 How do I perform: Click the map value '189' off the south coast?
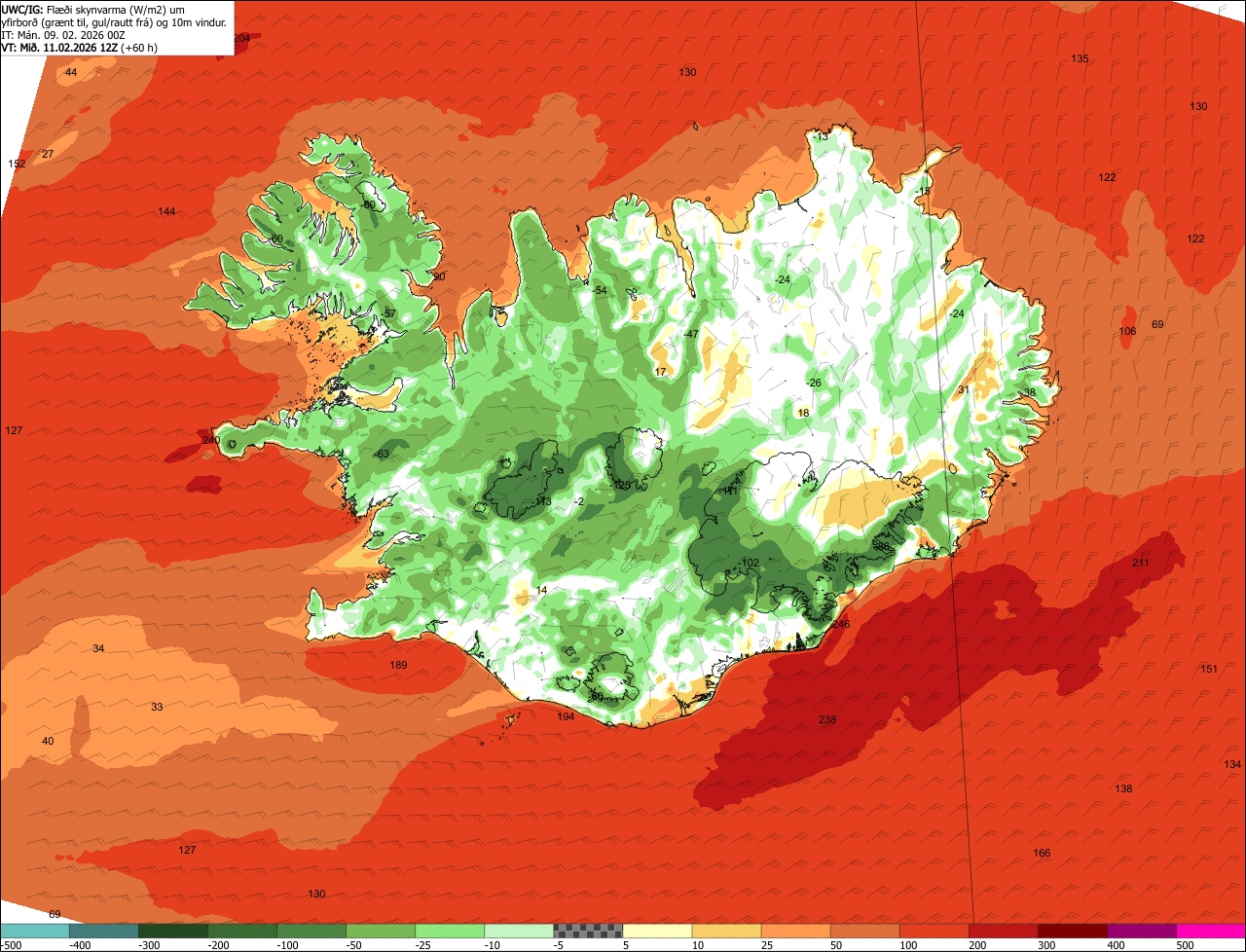(x=398, y=665)
